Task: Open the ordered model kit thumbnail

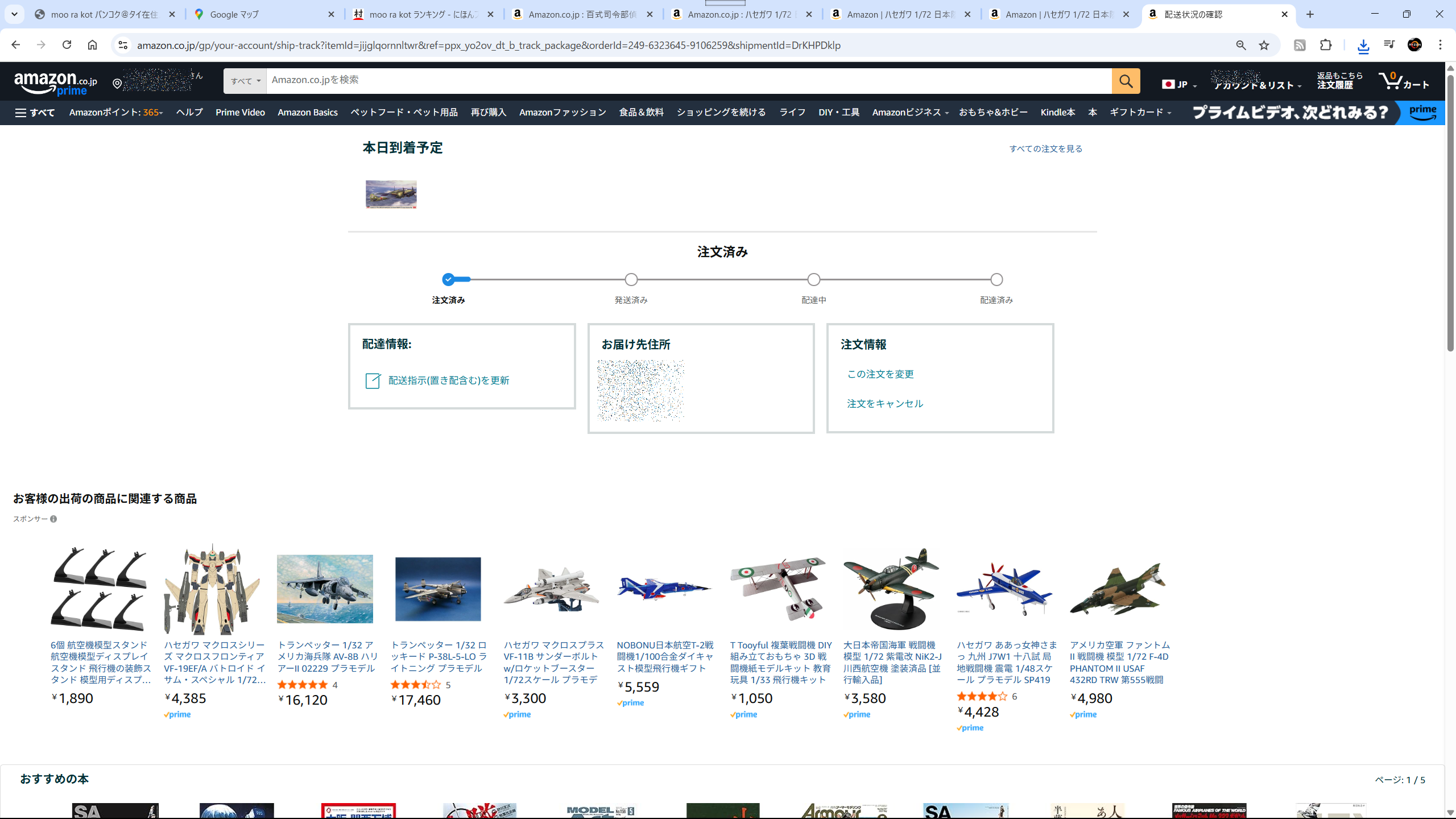Action: [x=391, y=195]
